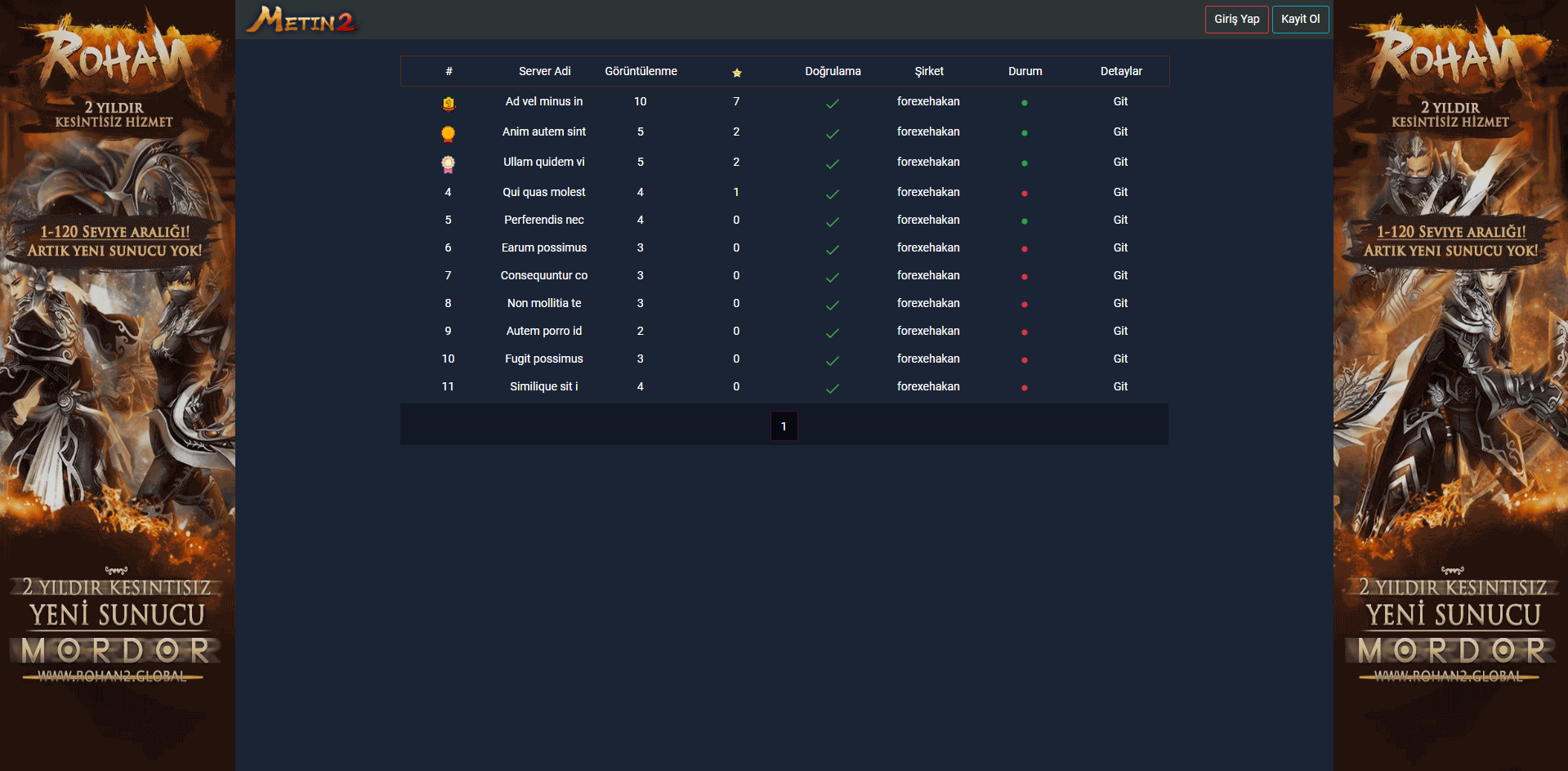Viewport: 1568px width, 771px height.
Task: Click verification checkmark for Autem porro id
Action: click(x=833, y=333)
